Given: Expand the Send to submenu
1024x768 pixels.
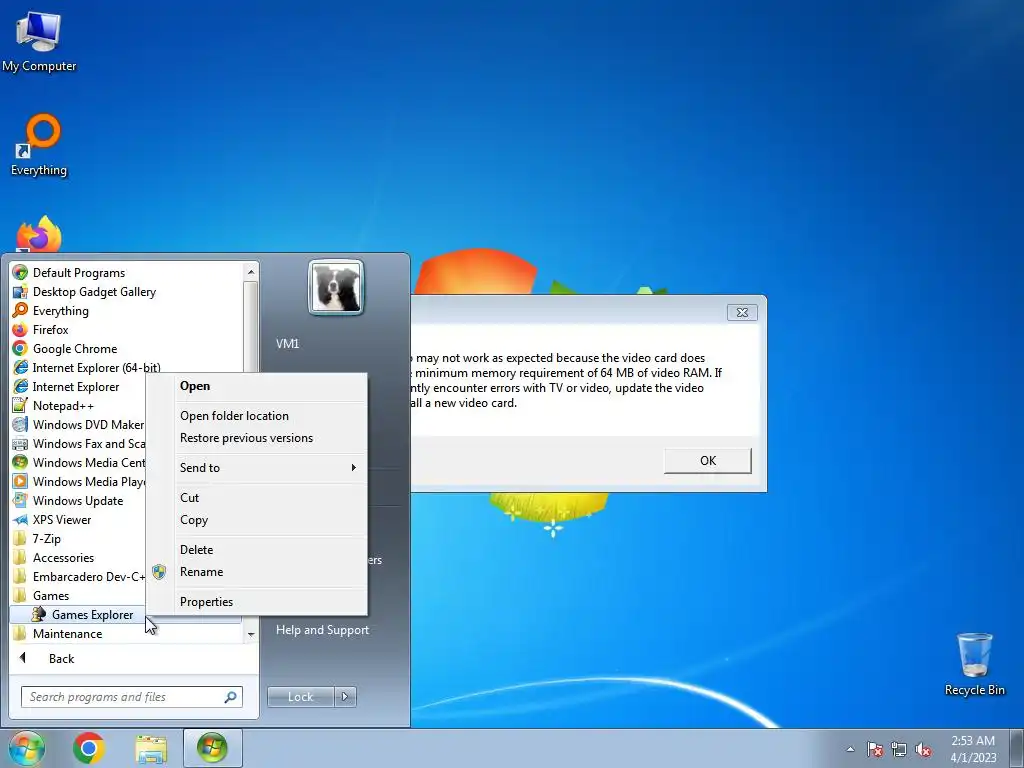Looking at the screenshot, I should (269, 468).
